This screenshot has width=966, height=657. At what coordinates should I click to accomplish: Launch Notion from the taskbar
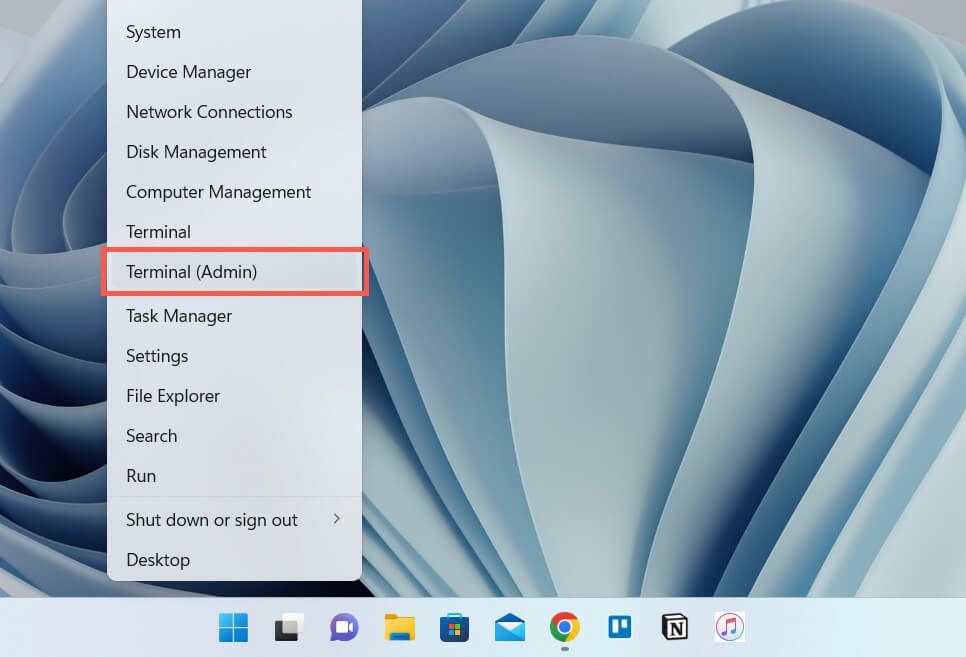(675, 628)
